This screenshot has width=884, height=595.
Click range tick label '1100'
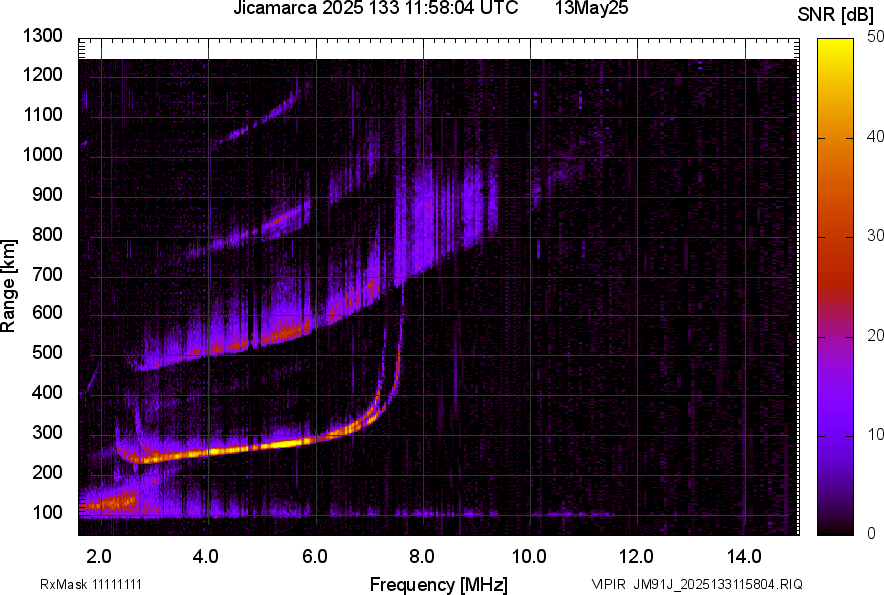tap(43, 115)
